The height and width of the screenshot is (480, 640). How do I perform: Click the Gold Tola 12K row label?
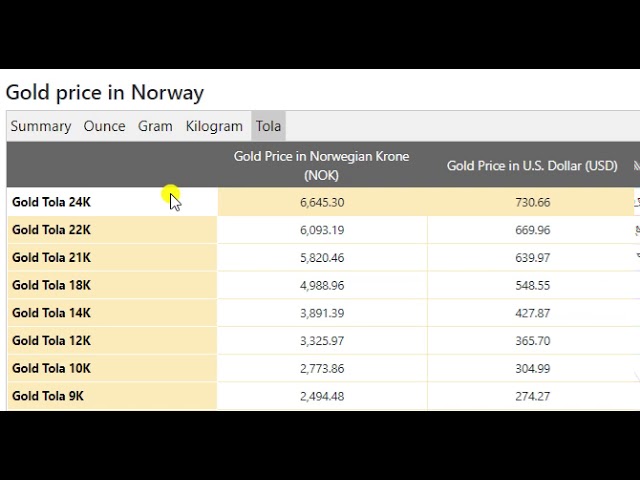click(x=52, y=341)
